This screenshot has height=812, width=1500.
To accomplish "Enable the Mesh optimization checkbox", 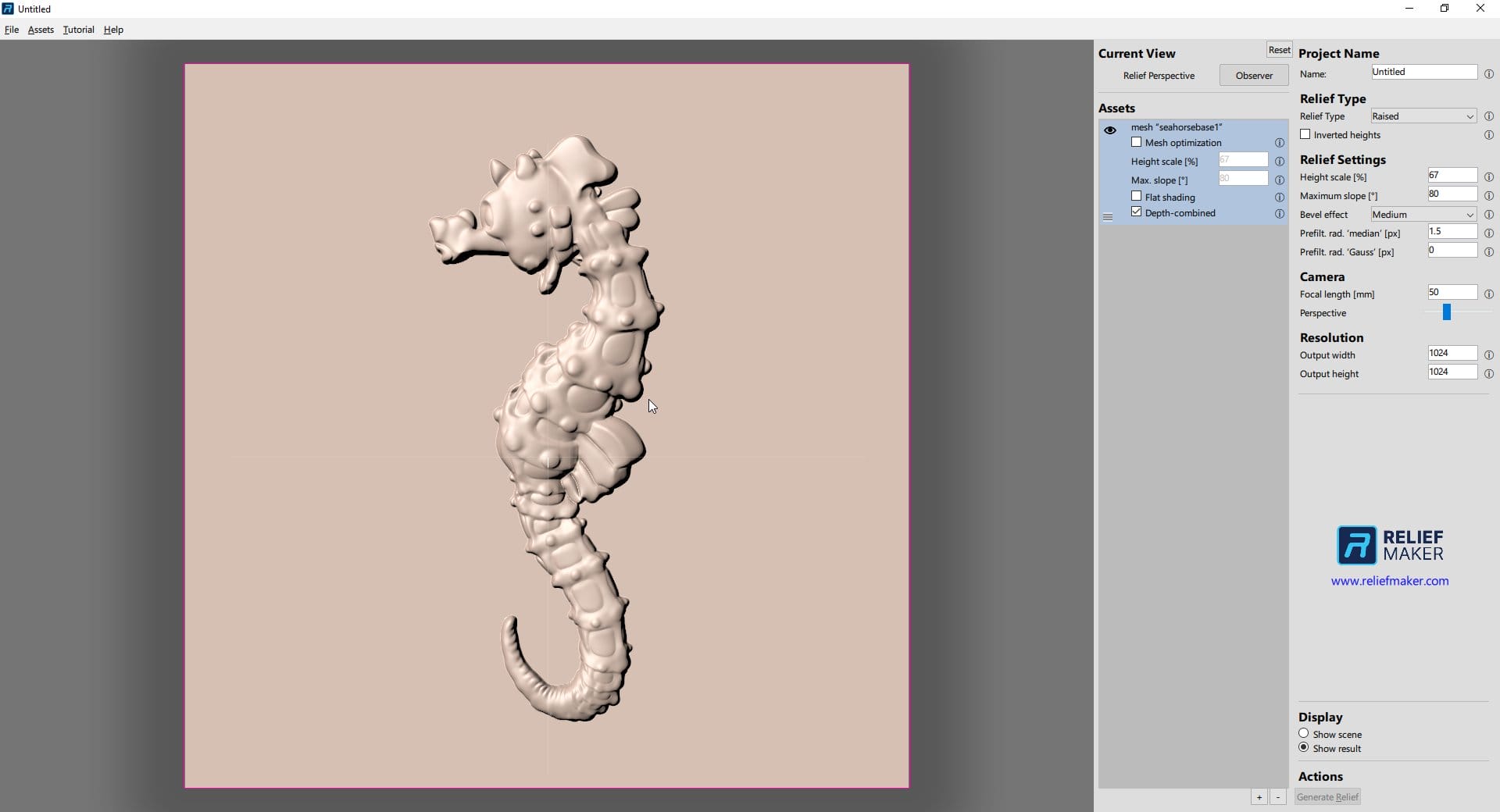I will coord(1136,142).
